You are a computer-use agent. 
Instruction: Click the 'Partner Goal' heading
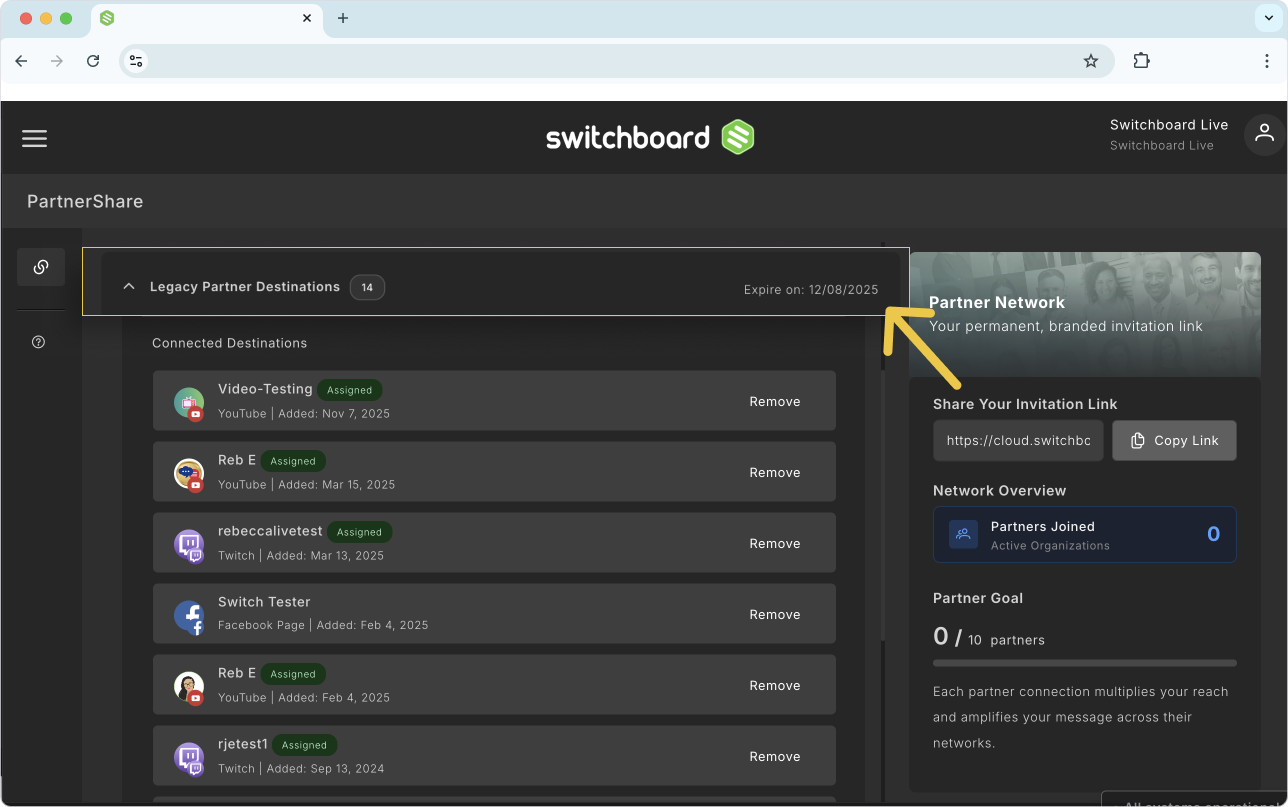(x=978, y=598)
